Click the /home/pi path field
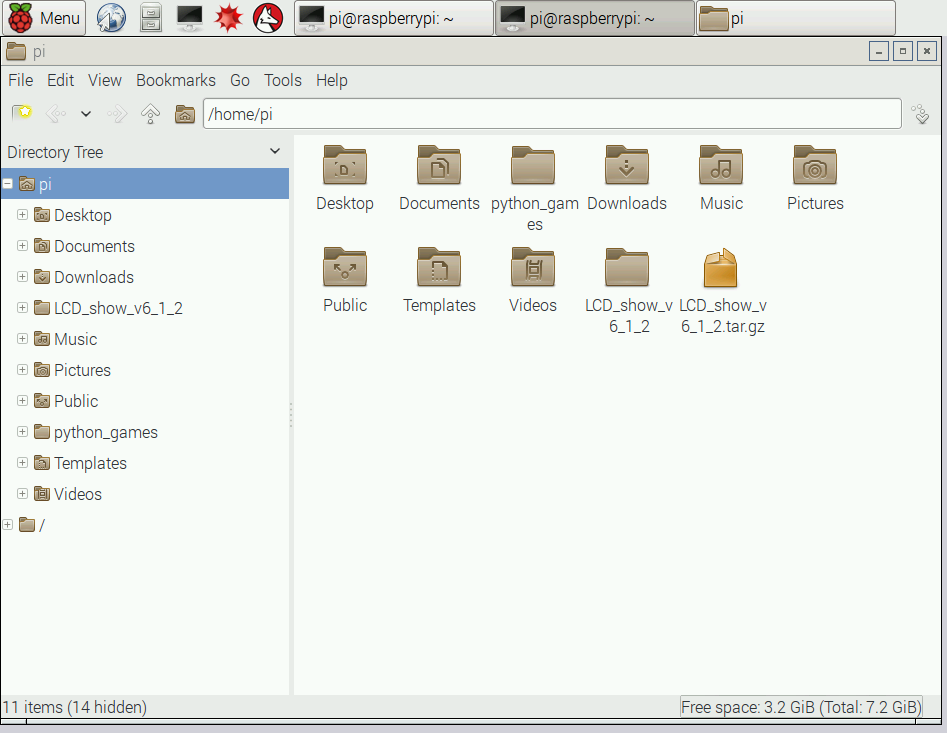This screenshot has height=733, width=947. [552, 114]
